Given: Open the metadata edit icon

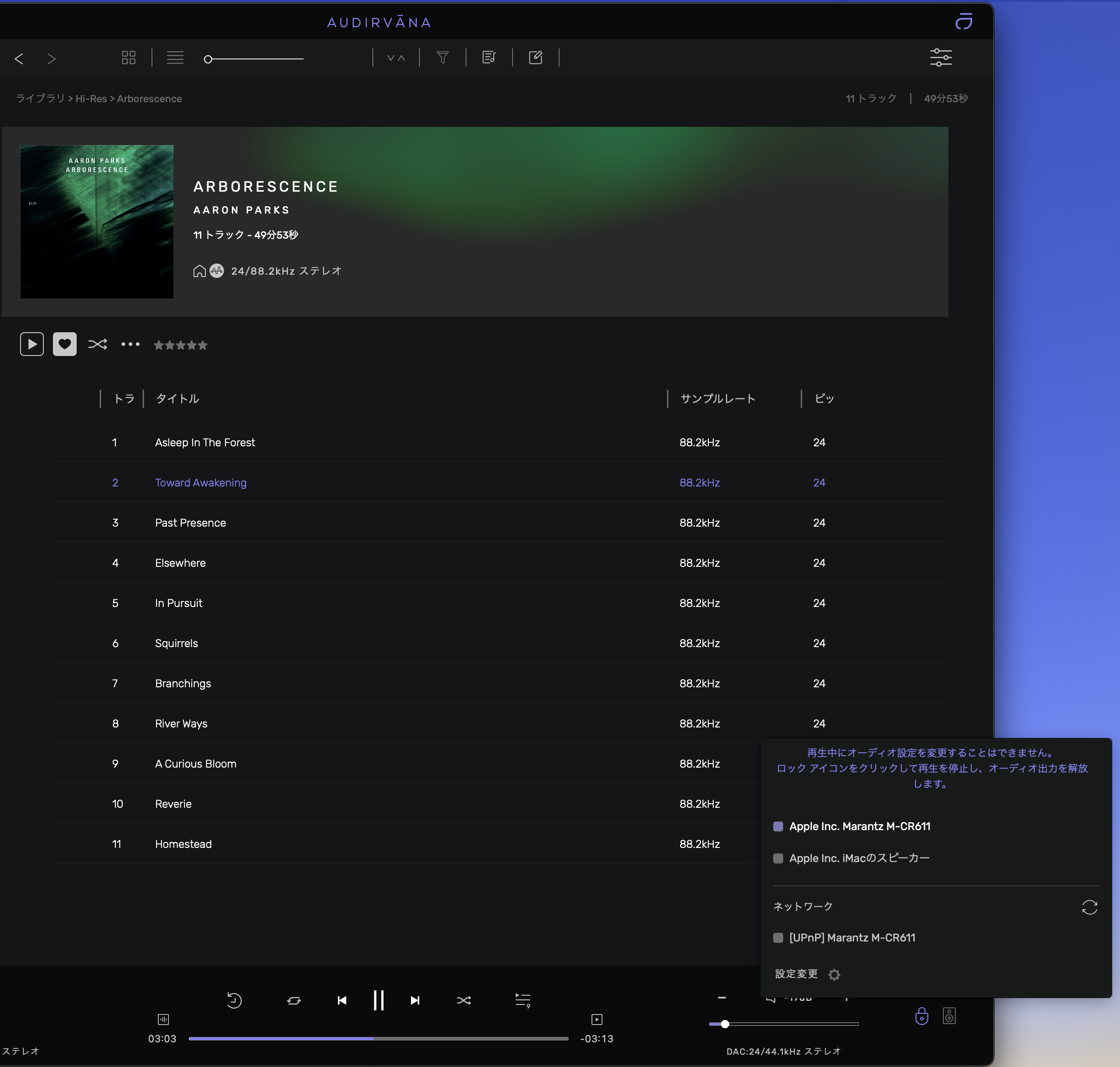Looking at the screenshot, I should tap(535, 58).
